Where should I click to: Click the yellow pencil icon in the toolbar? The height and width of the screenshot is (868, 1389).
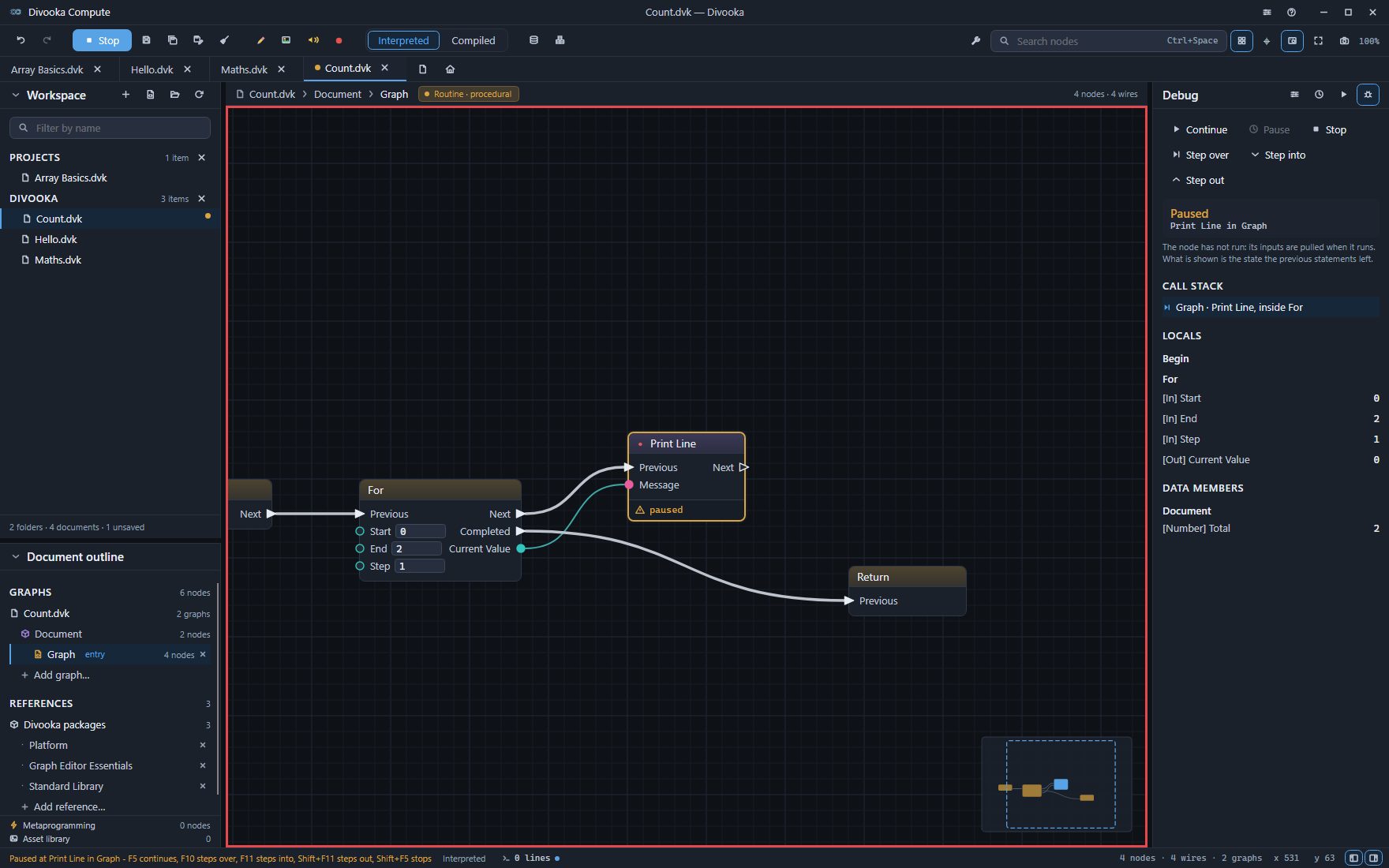pos(260,40)
